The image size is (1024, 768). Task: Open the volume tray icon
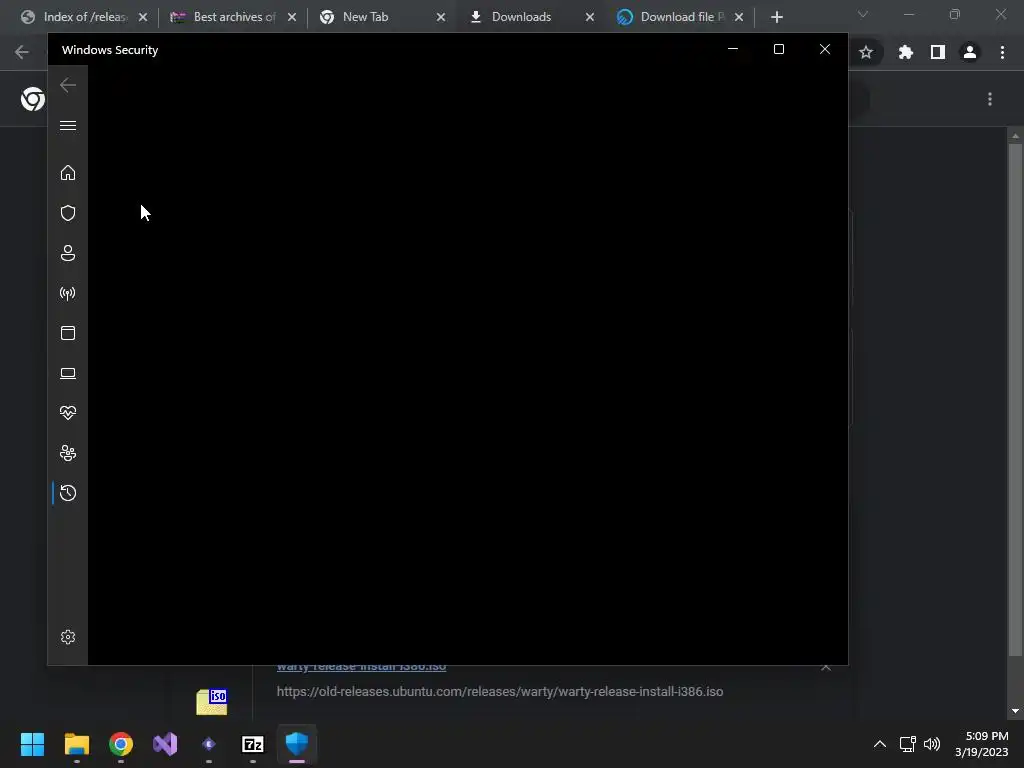932,744
